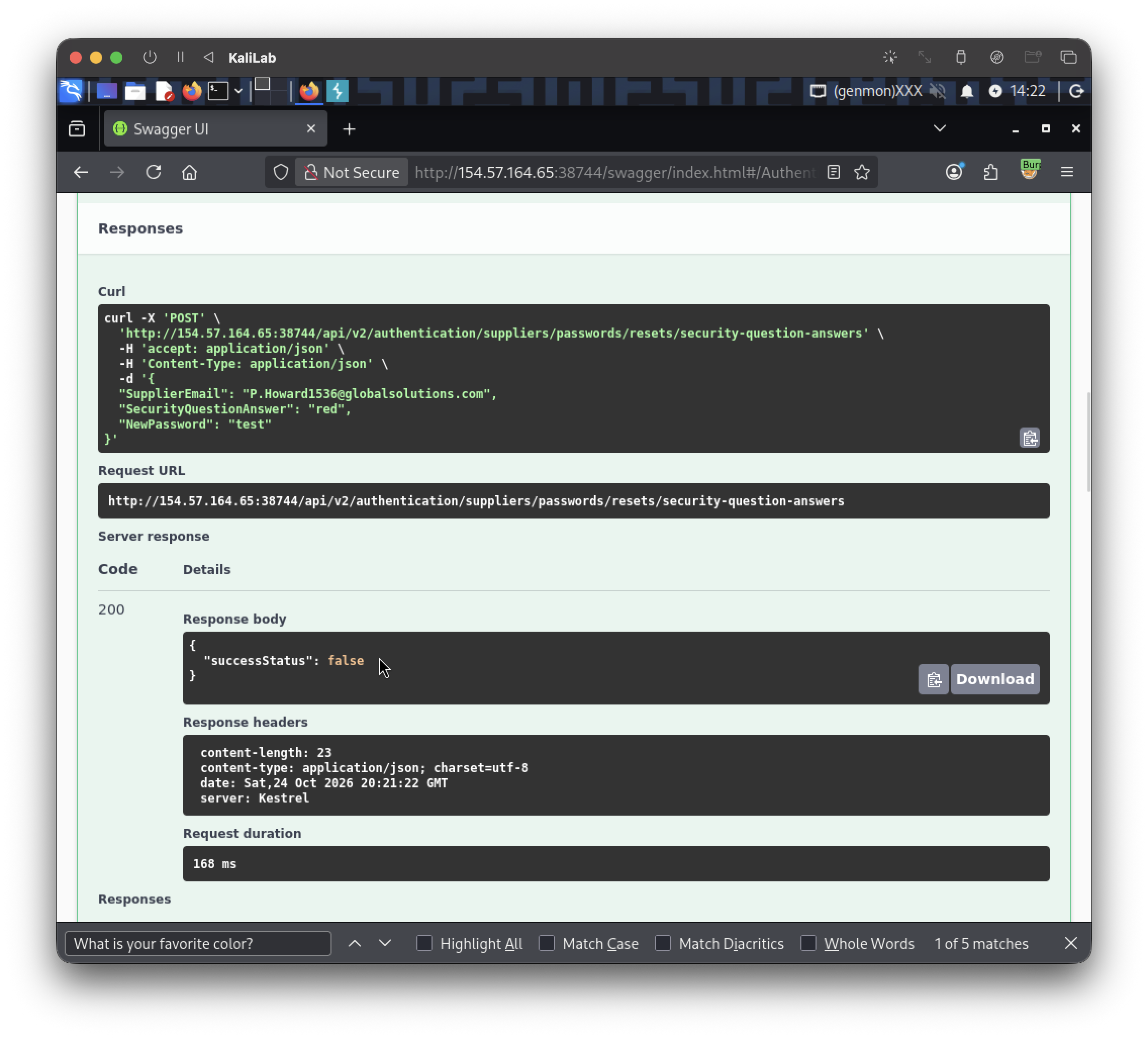Toggle reader view in address bar

[834, 172]
